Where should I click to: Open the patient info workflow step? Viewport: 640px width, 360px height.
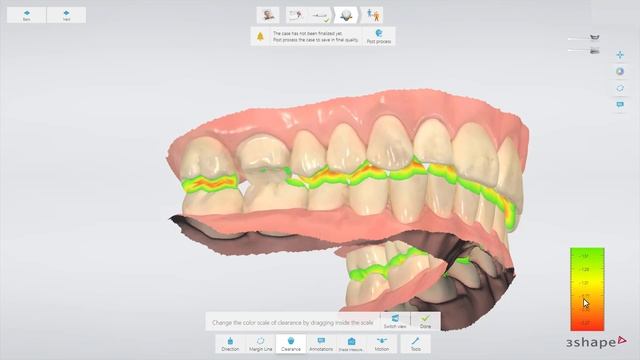pos(268,15)
